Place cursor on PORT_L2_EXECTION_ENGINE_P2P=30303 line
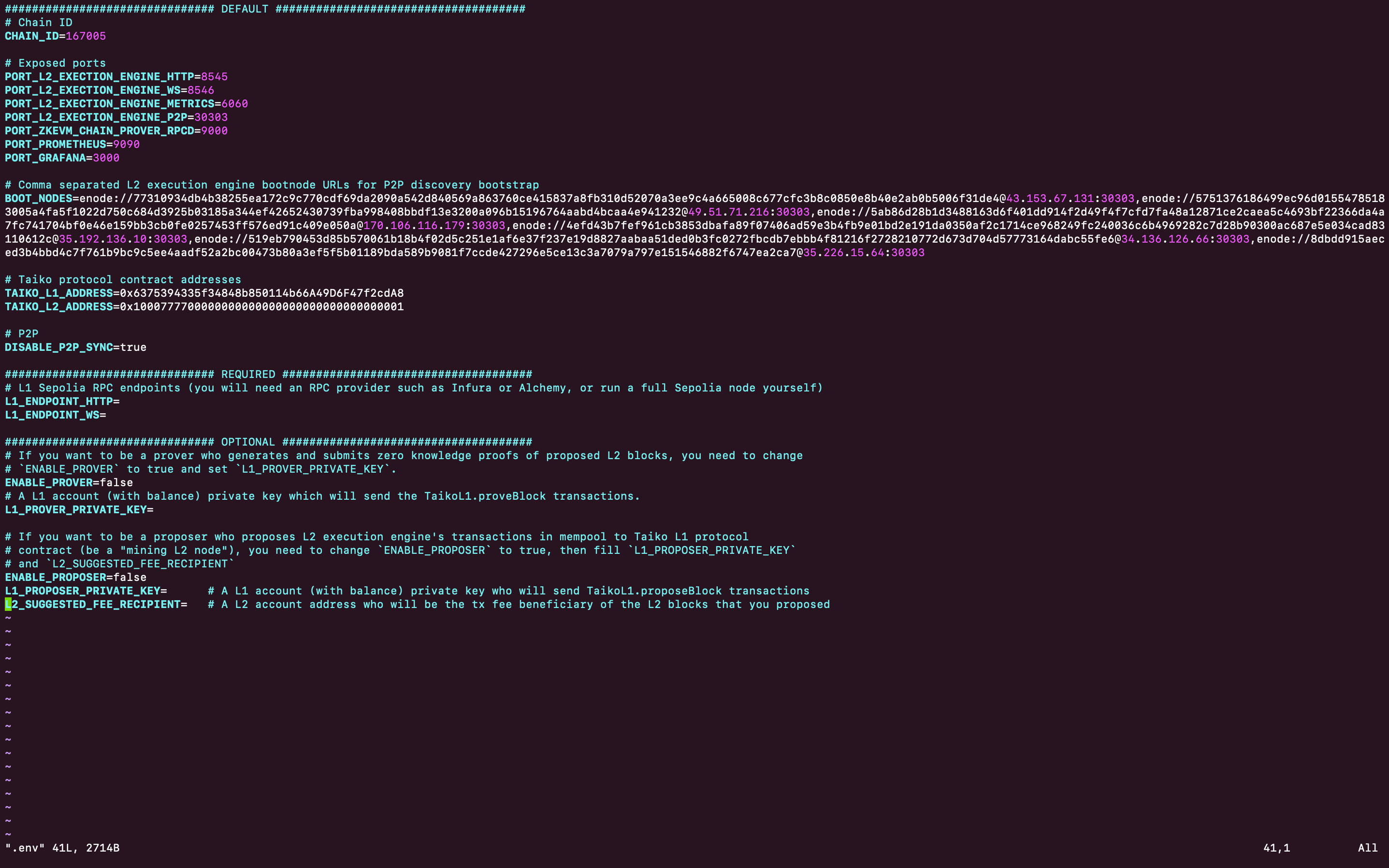1389x868 pixels. (116, 117)
